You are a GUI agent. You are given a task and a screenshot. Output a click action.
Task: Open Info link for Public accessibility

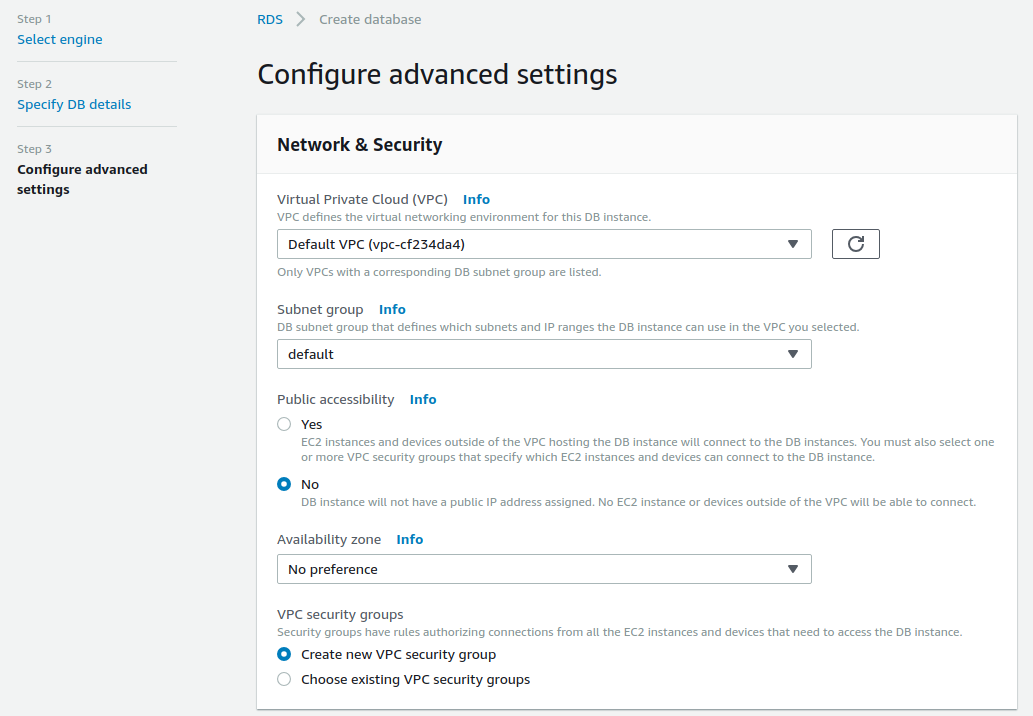423,399
